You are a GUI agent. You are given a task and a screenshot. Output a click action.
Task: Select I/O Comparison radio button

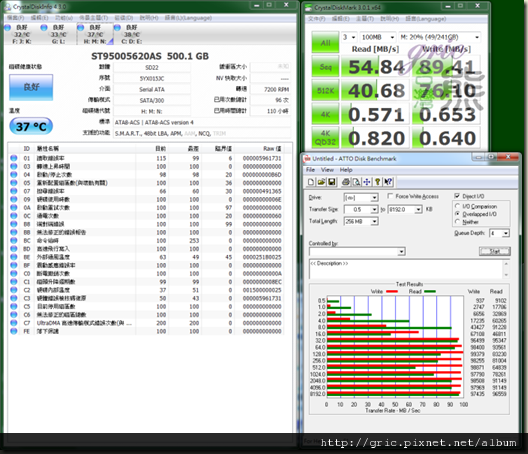click(457, 206)
